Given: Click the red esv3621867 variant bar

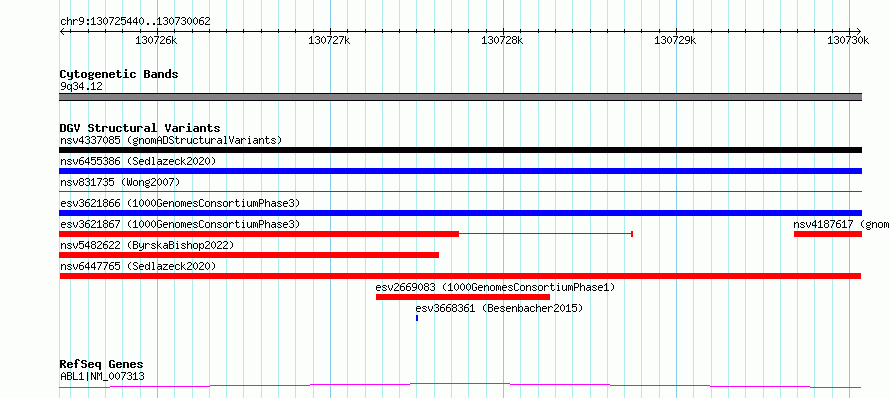Looking at the screenshot, I should tap(259, 234).
